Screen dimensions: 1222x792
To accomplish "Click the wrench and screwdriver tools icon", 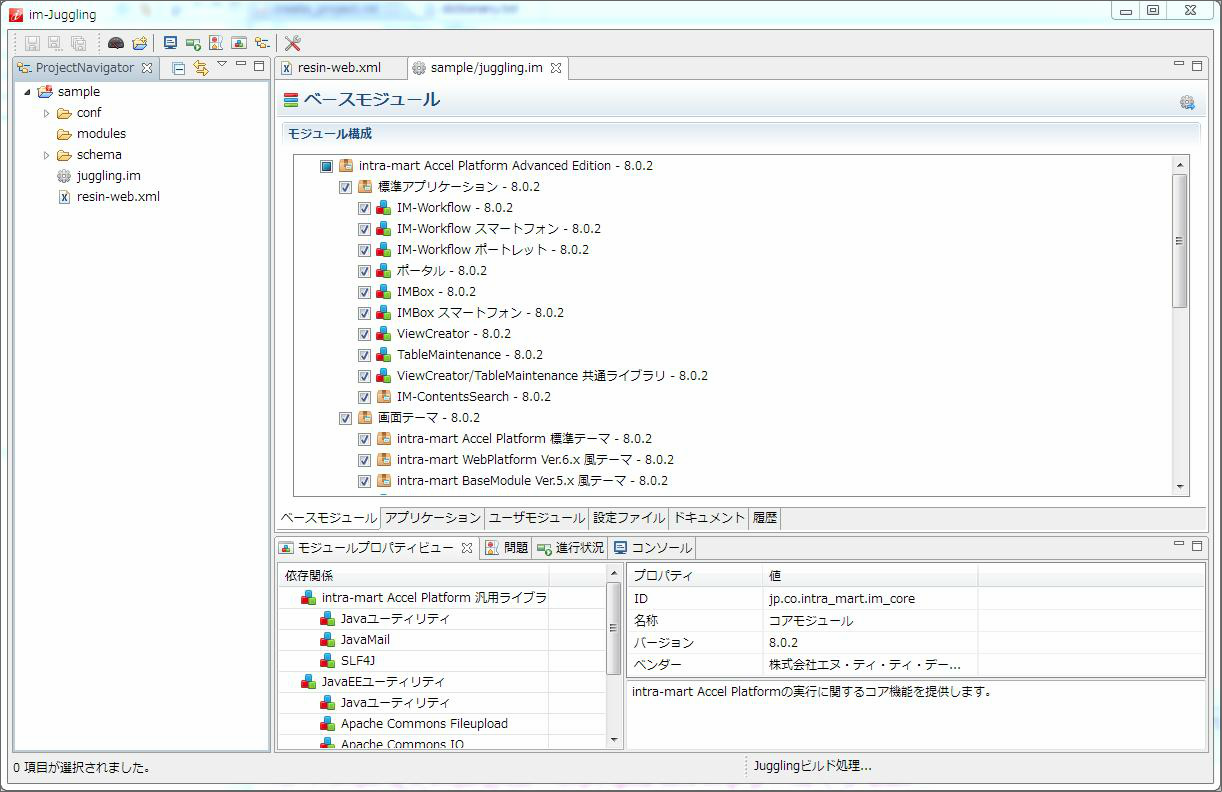I will click(x=292, y=43).
